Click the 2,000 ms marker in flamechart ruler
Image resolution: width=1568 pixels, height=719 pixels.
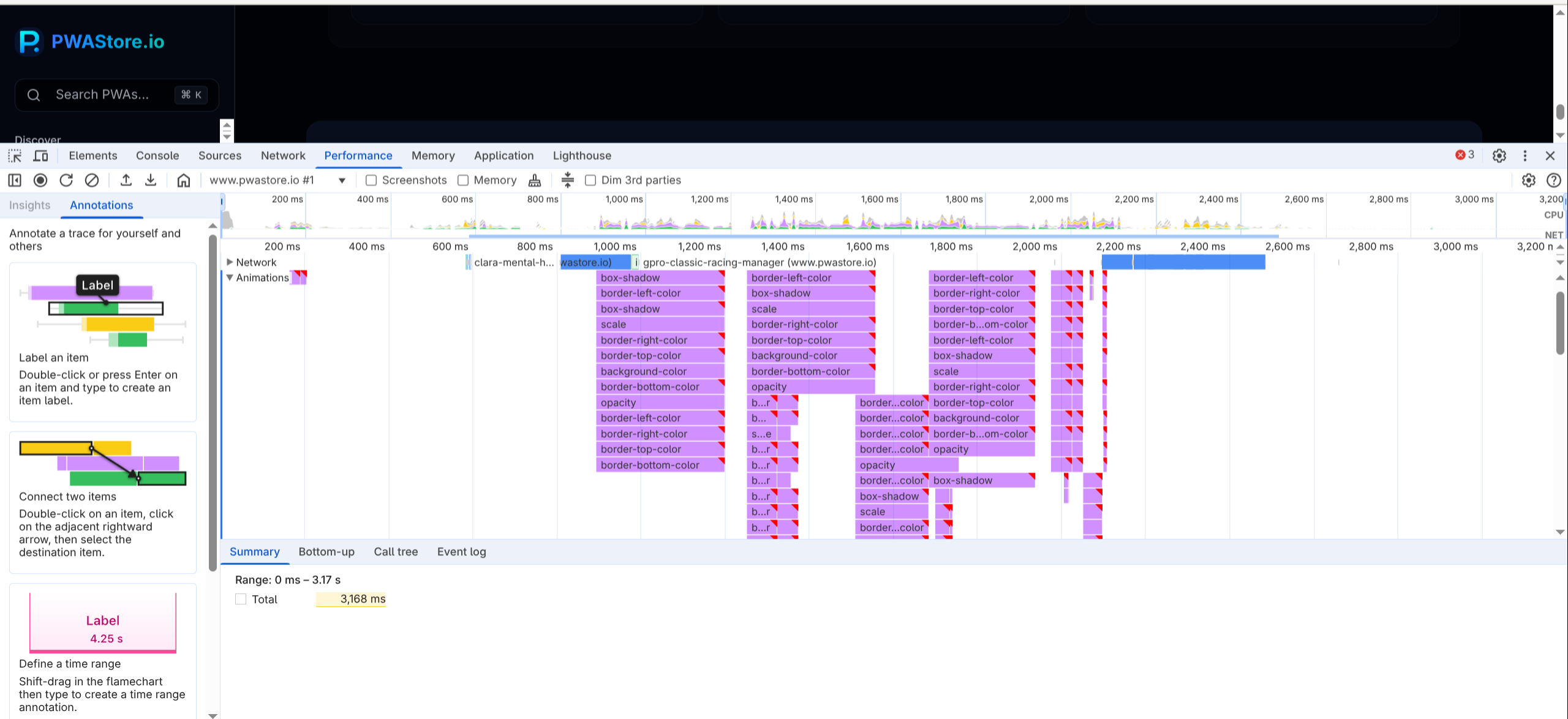[x=1035, y=246]
